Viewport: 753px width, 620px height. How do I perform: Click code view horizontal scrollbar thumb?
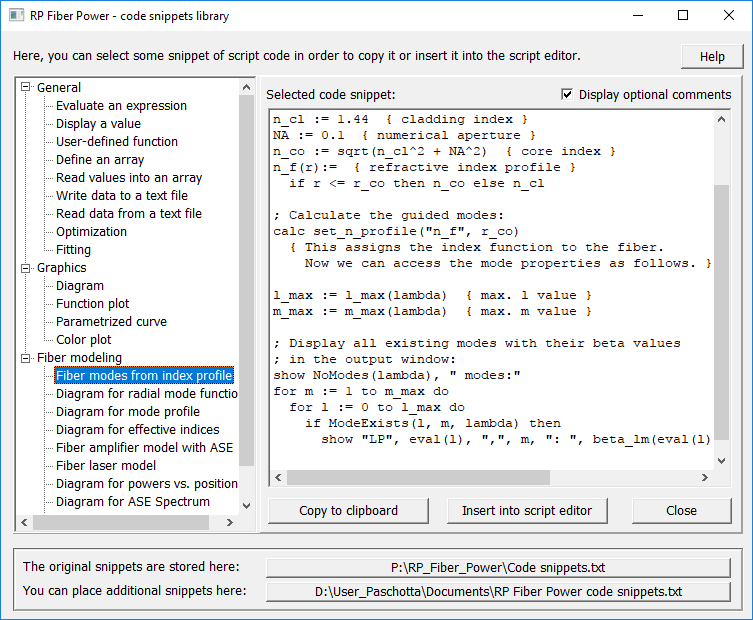[x=418, y=477]
